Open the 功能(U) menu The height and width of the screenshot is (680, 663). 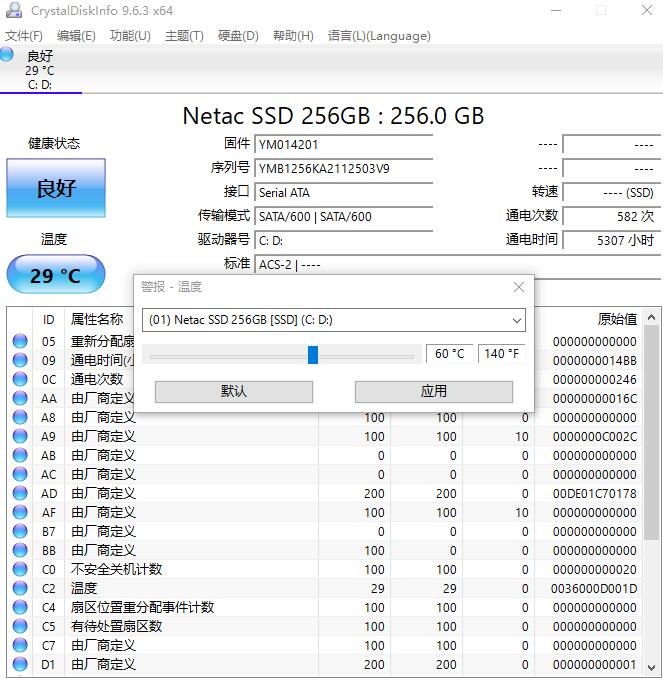click(130, 36)
